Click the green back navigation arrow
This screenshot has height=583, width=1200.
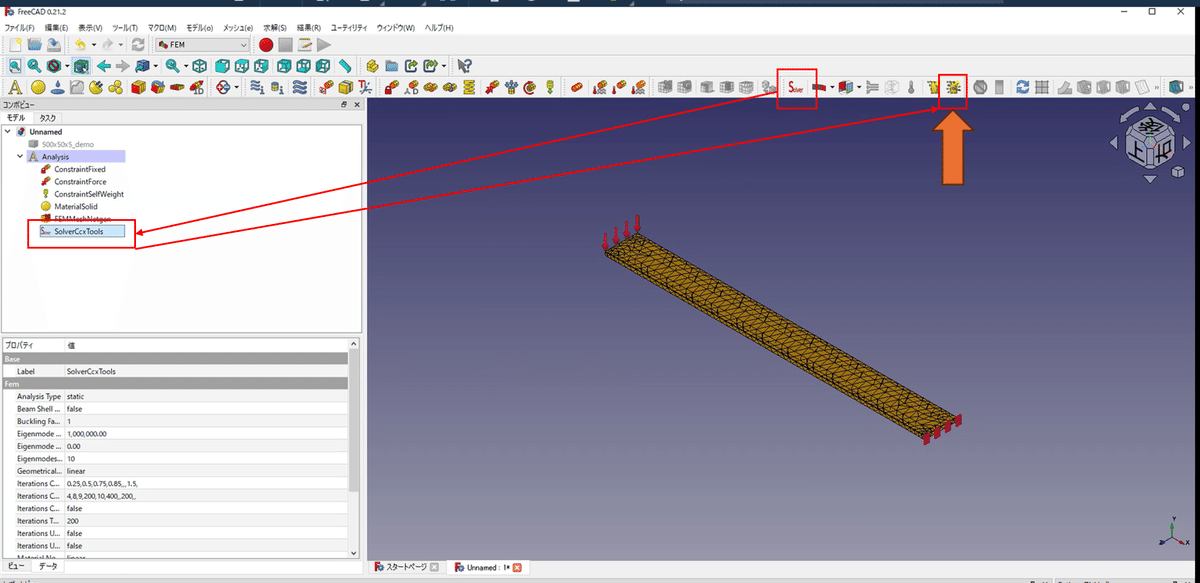tap(103, 66)
